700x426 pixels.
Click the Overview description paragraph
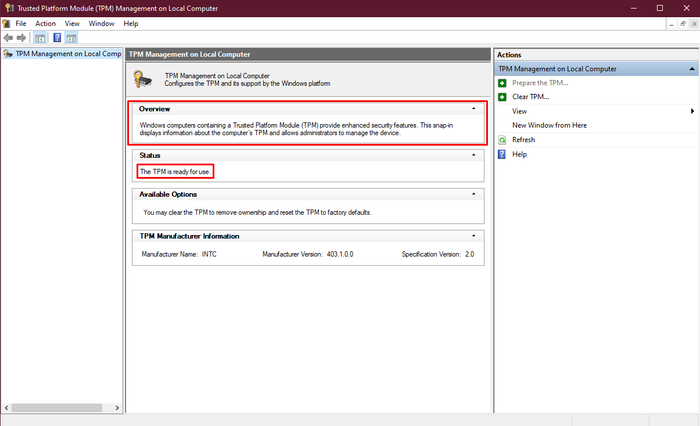click(296, 129)
